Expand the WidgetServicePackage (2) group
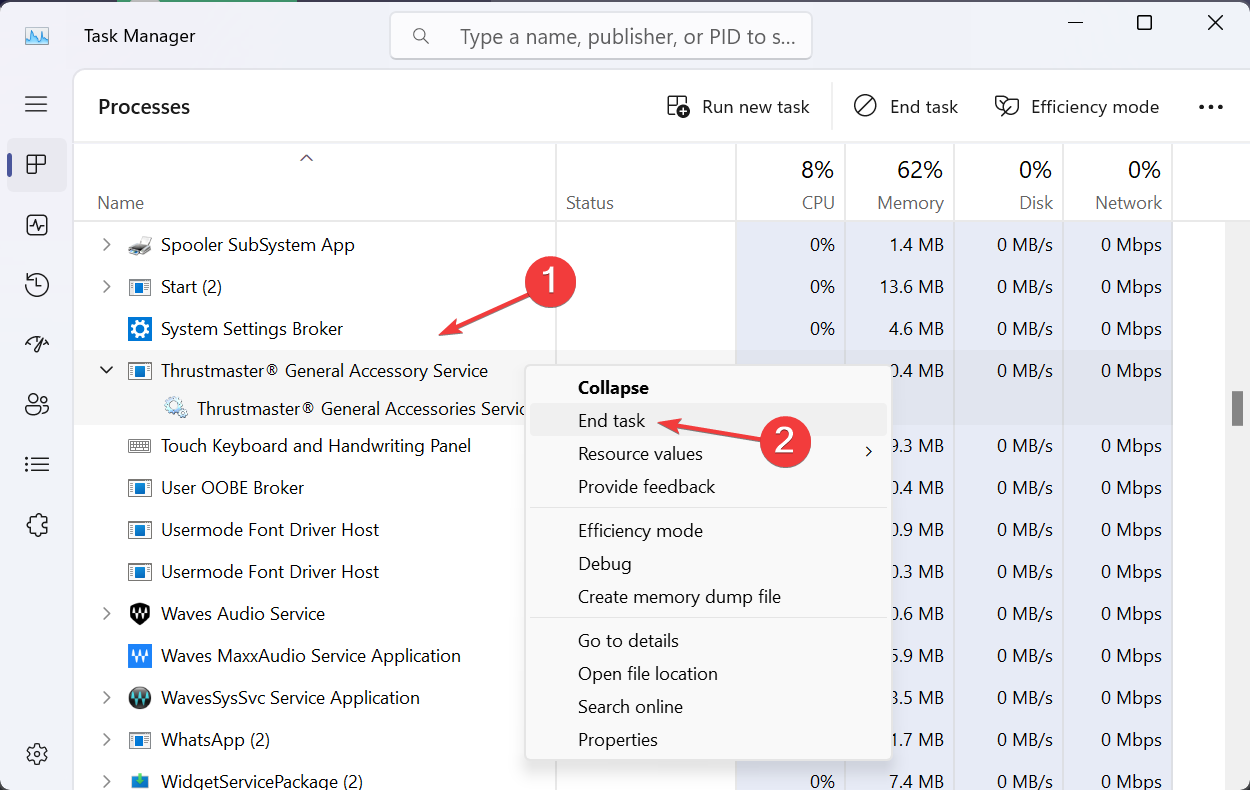 (x=106, y=781)
